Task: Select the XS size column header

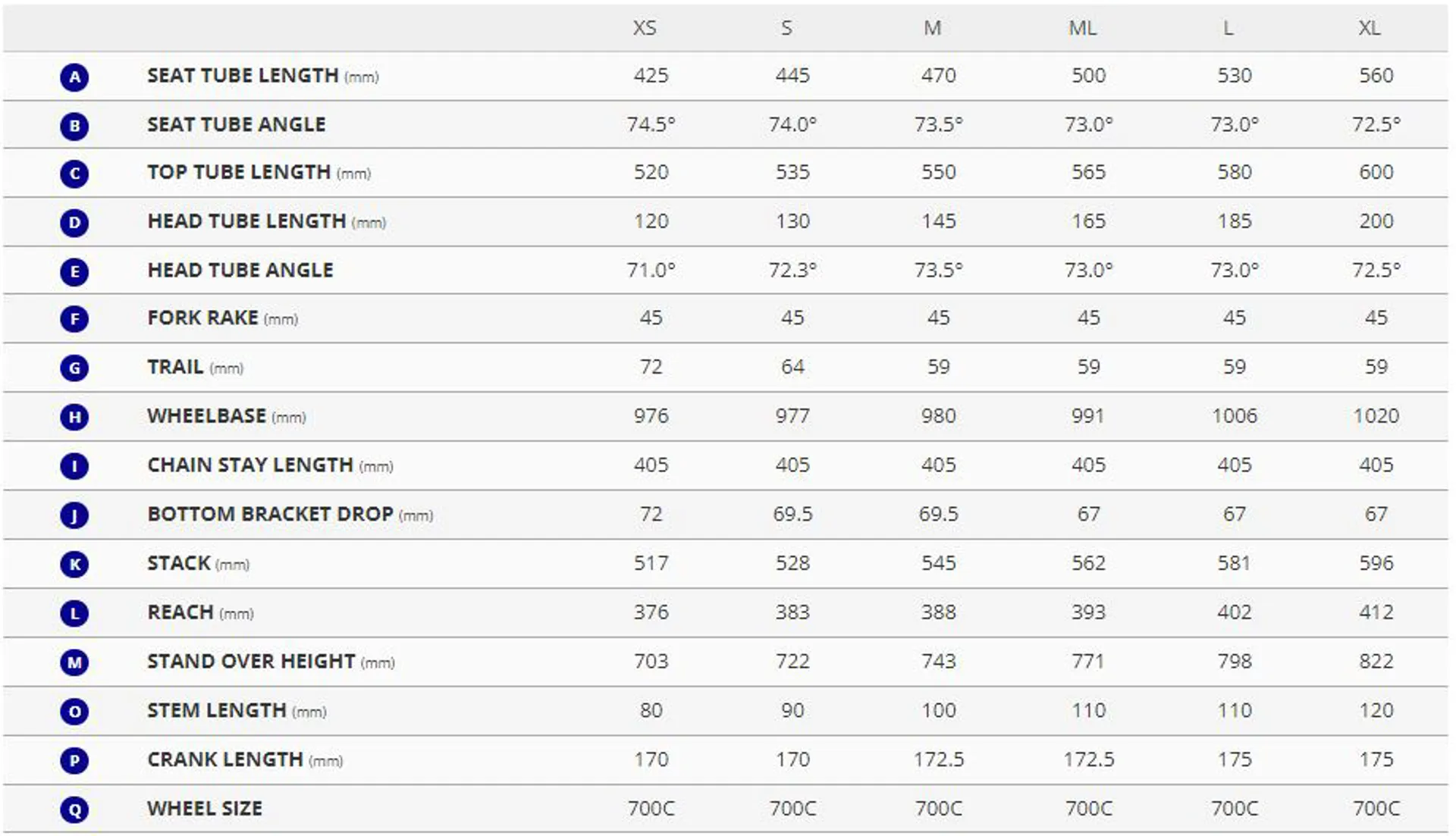Action: coord(645,28)
